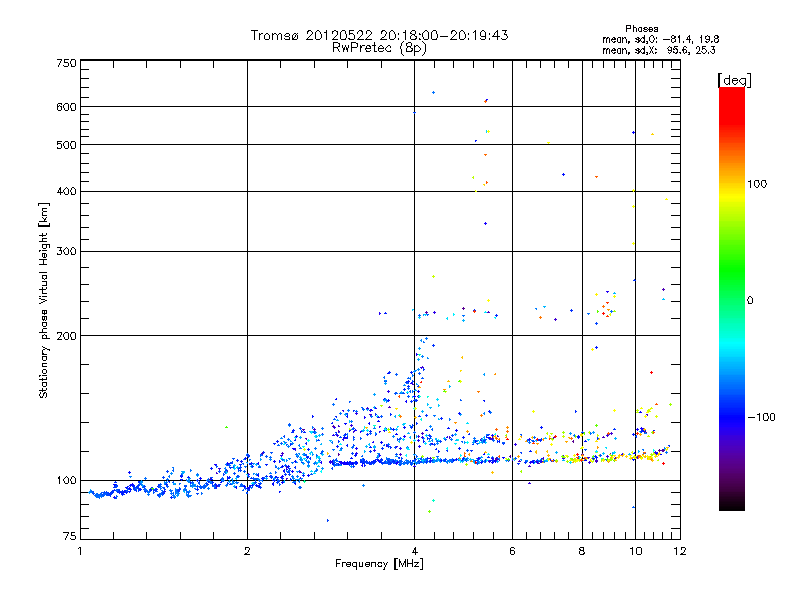Click the y-axis tick label '400'
The image size is (800, 600).
[x=66, y=192]
